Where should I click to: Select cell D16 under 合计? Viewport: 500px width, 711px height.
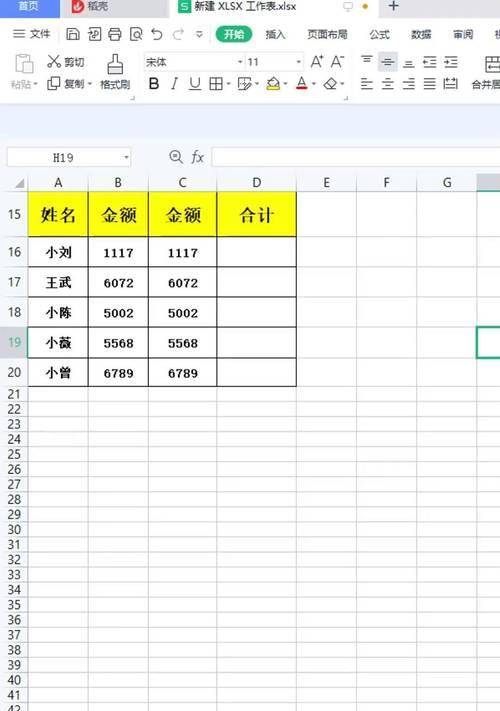257,252
